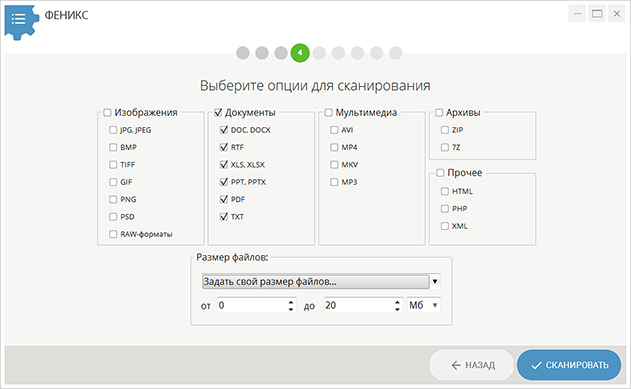This screenshot has width=631, height=389.
Task: Uncheck the TXT format
Action: coord(224,216)
